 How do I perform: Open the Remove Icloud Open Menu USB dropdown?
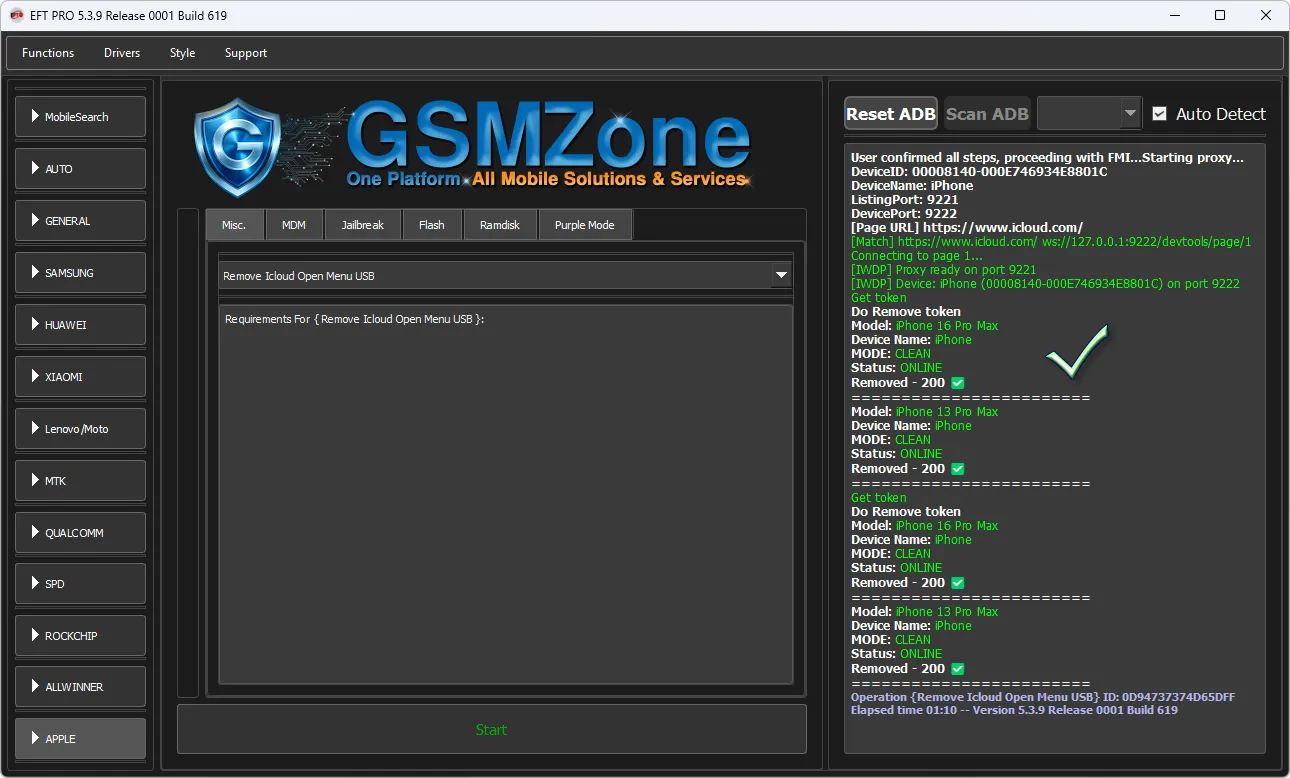[x=781, y=275]
